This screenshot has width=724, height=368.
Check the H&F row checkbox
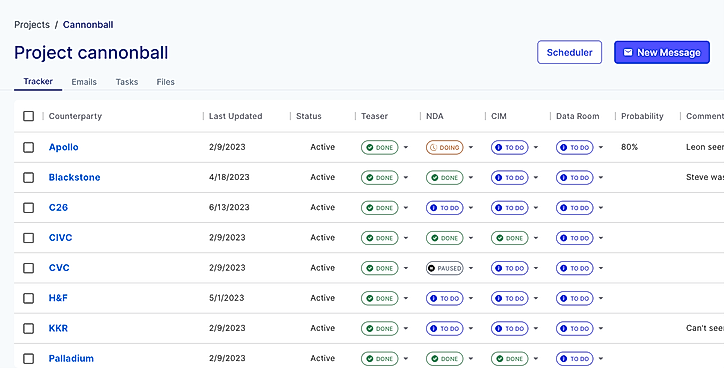(x=29, y=298)
